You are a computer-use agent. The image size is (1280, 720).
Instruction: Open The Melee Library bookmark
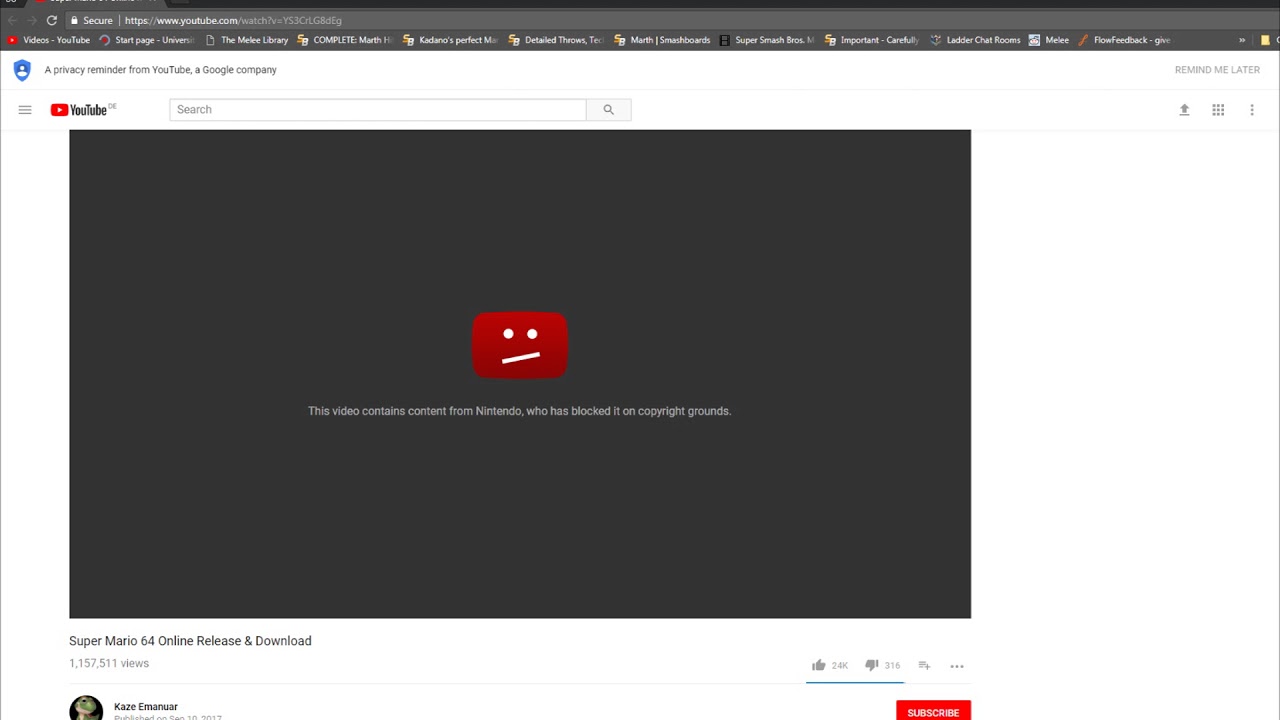(x=246, y=40)
